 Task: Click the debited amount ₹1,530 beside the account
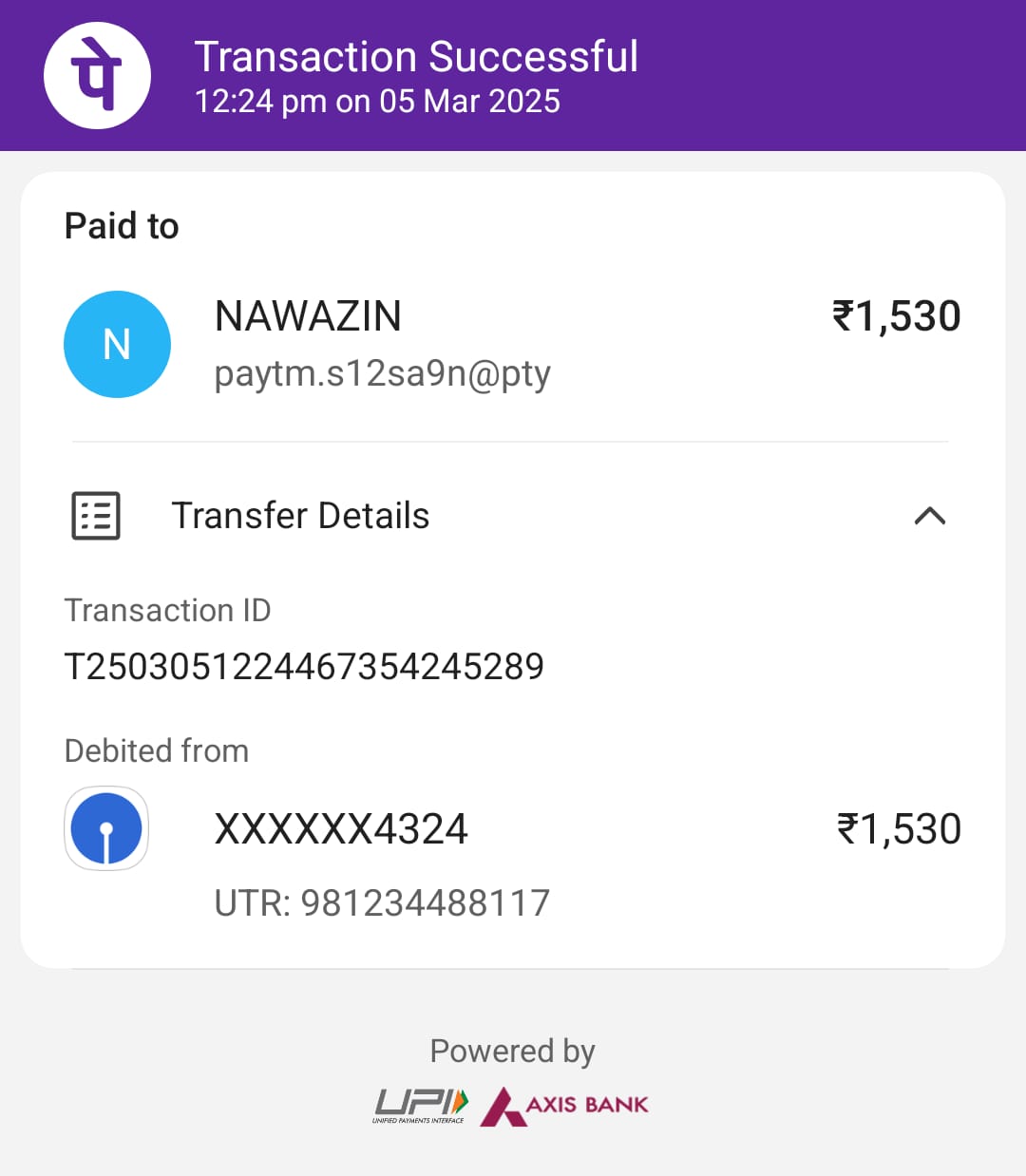coord(898,829)
